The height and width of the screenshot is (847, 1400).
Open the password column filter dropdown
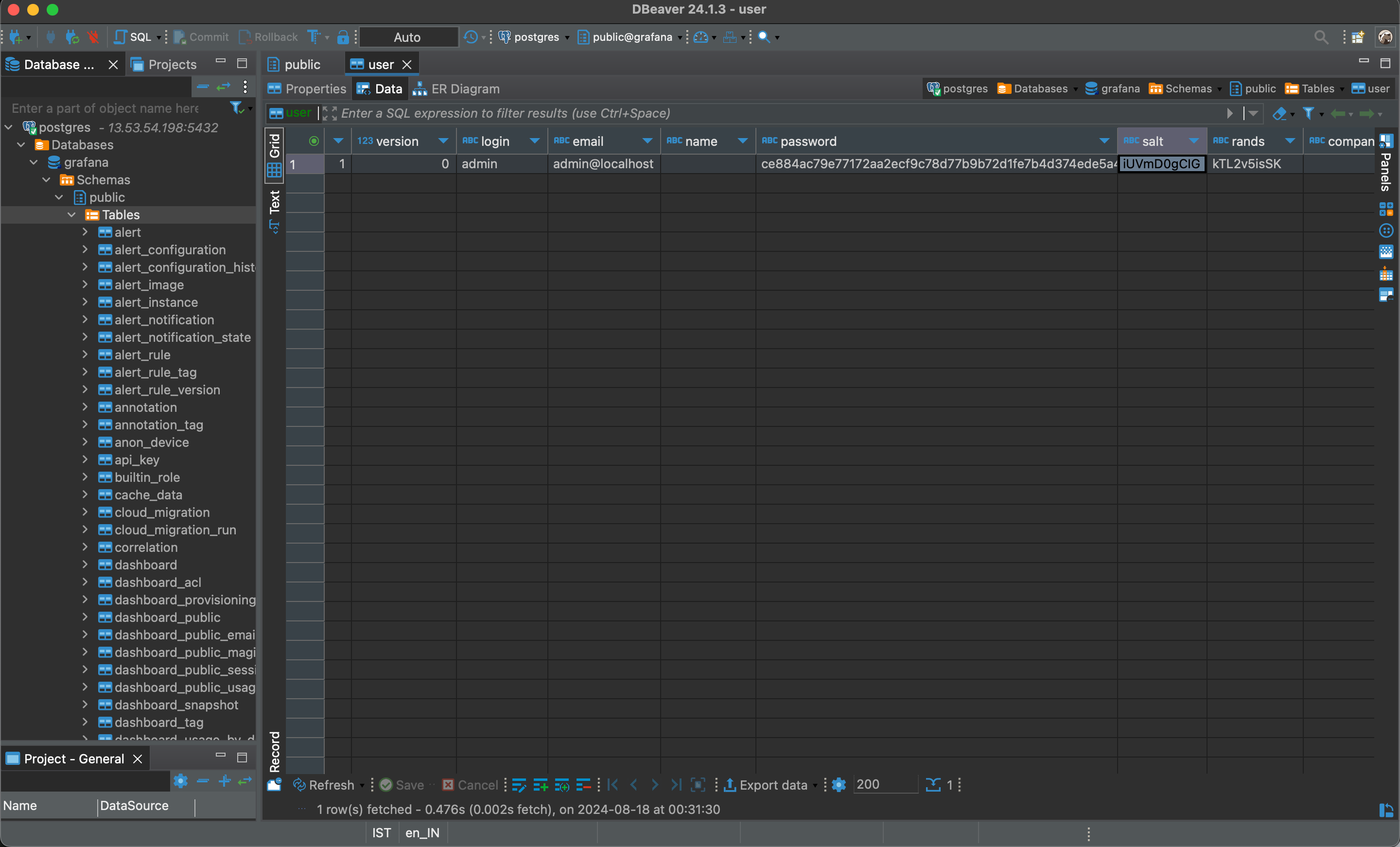[1104, 141]
